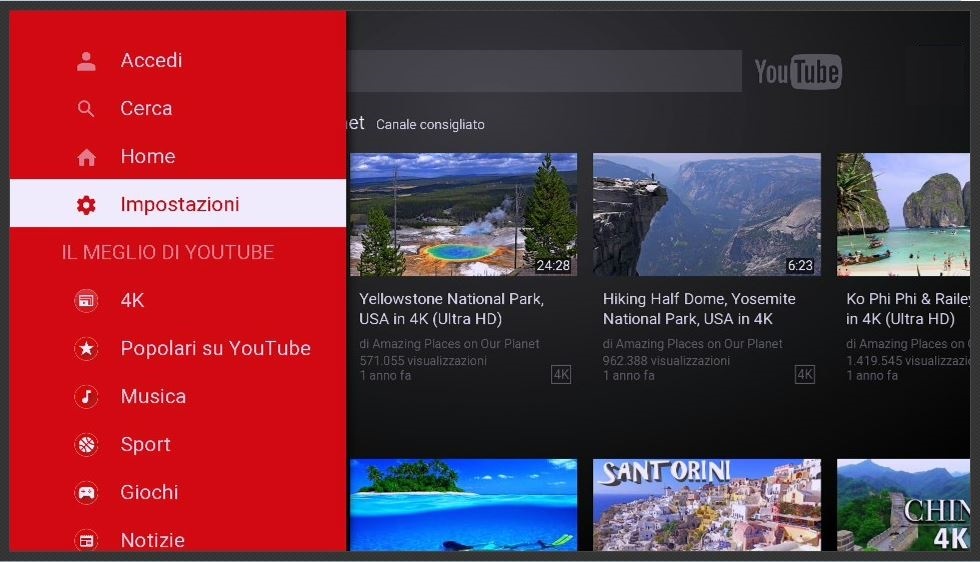Click 'Canale consigliato' label
This screenshot has height=562, width=980.
430,124
